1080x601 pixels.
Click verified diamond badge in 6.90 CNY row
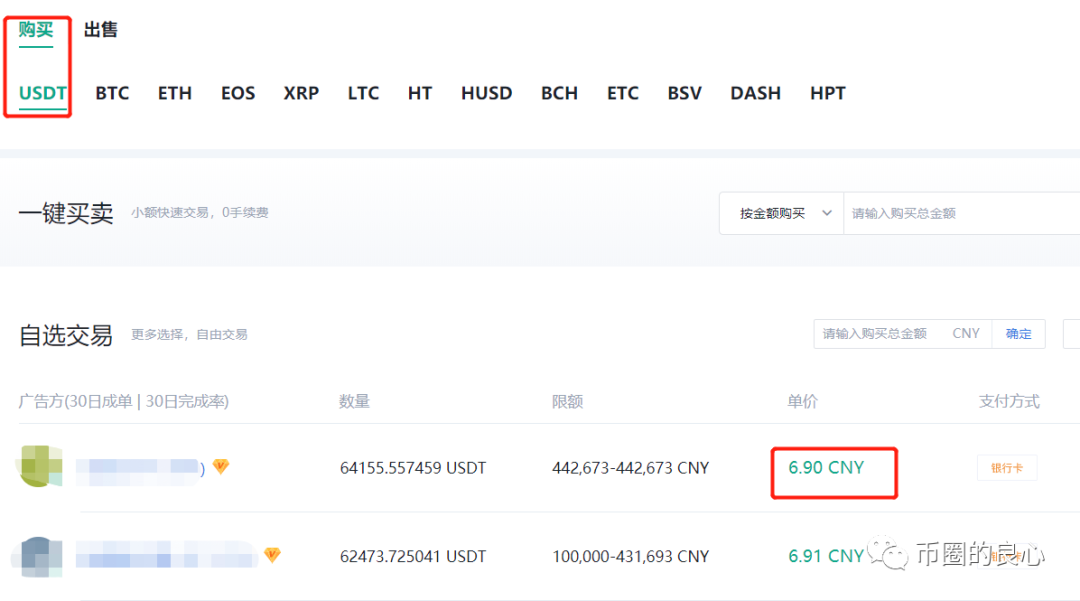coord(220,467)
